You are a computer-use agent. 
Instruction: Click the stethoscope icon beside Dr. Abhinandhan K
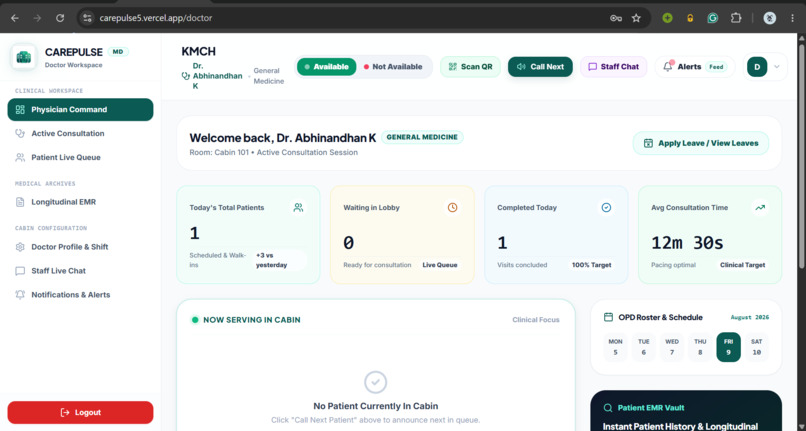186,76
